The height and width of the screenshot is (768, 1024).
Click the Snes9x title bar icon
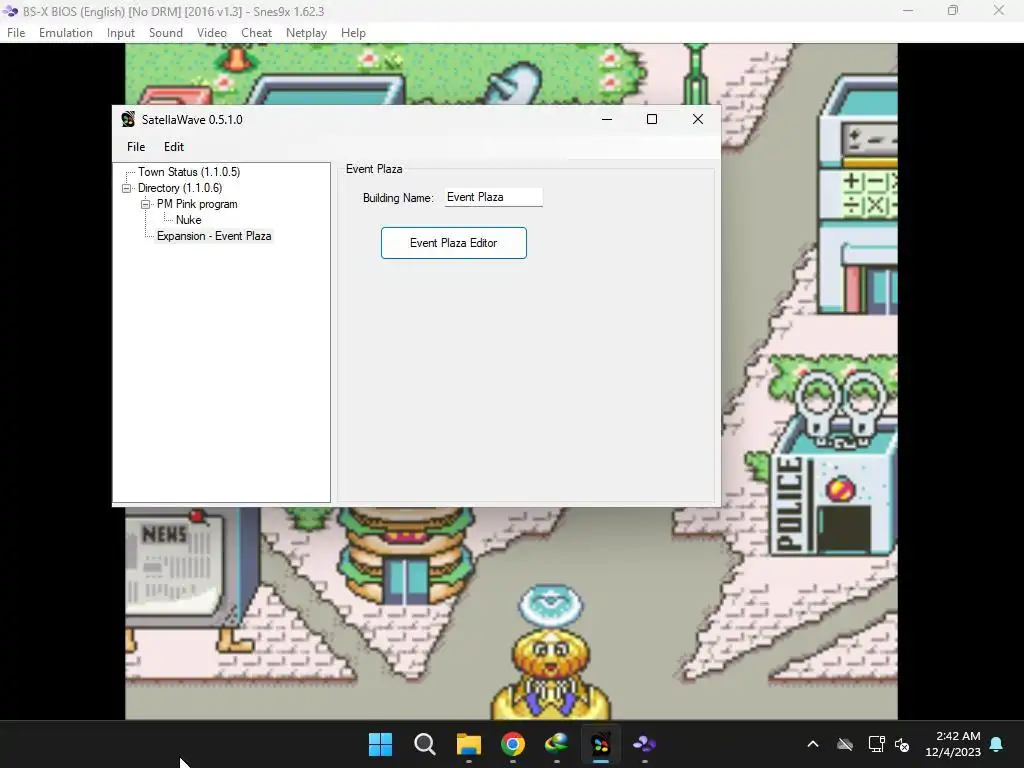click(10, 11)
